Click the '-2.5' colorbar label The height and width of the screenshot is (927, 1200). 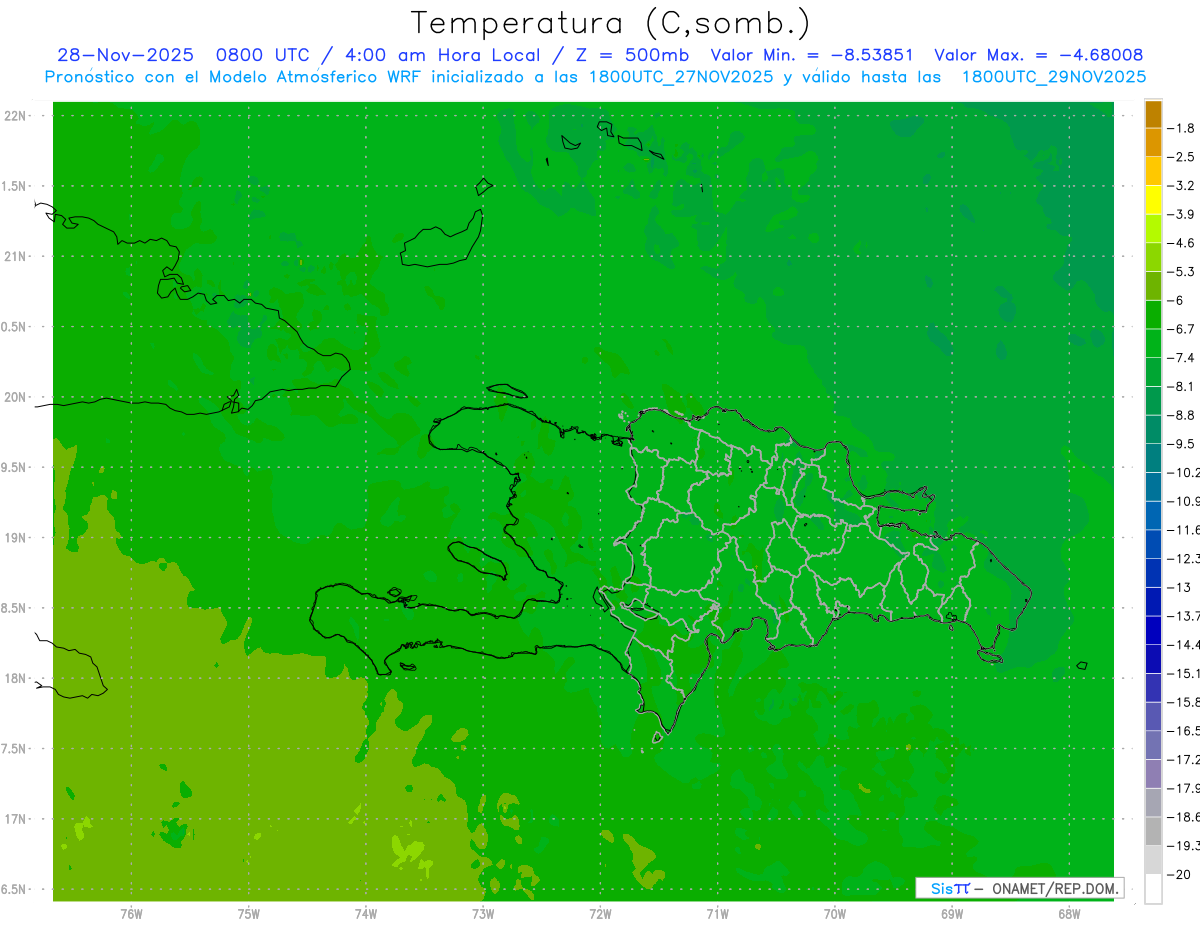pyautogui.click(x=1182, y=157)
